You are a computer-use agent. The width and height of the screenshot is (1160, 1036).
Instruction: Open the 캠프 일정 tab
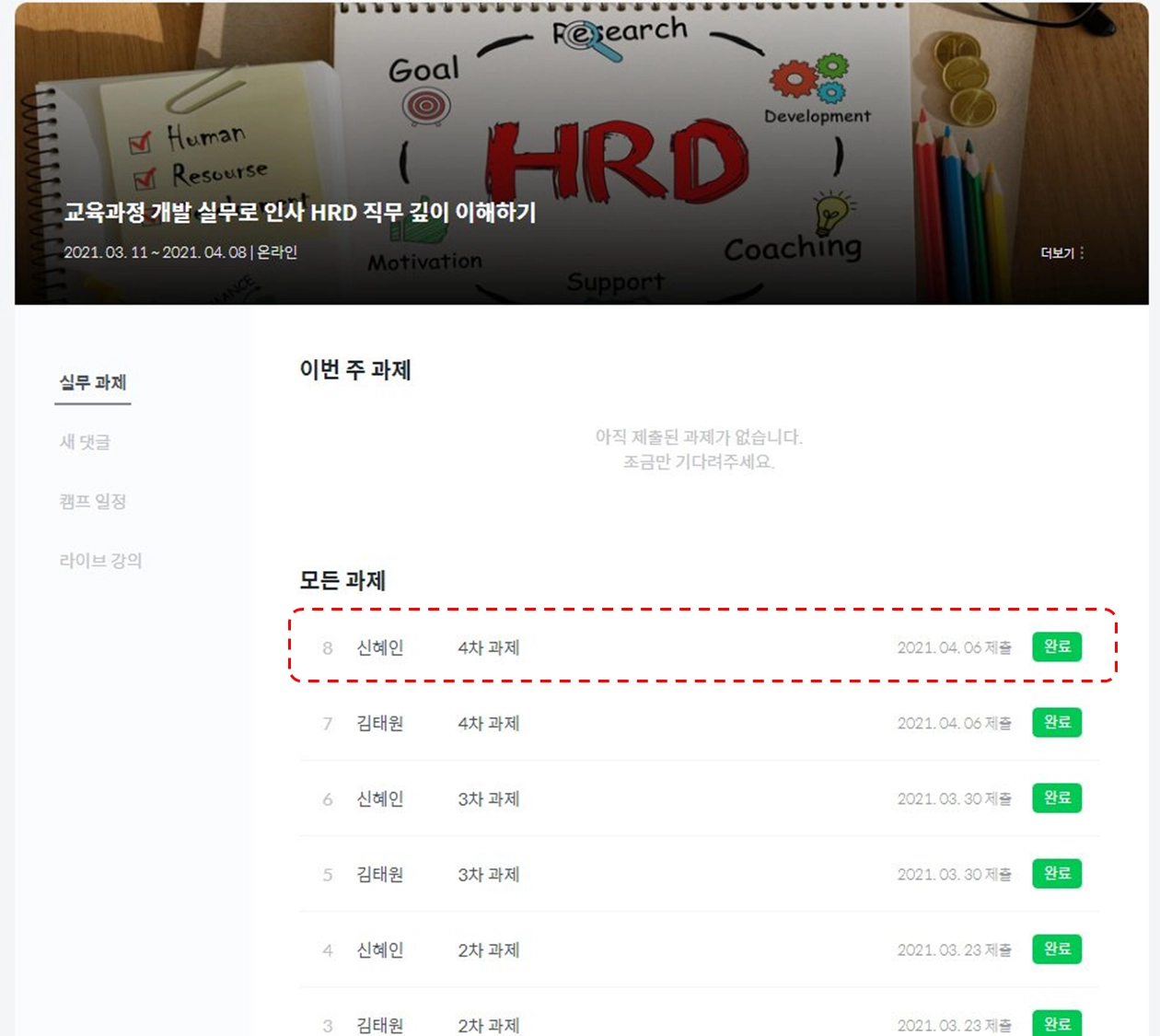click(x=93, y=501)
